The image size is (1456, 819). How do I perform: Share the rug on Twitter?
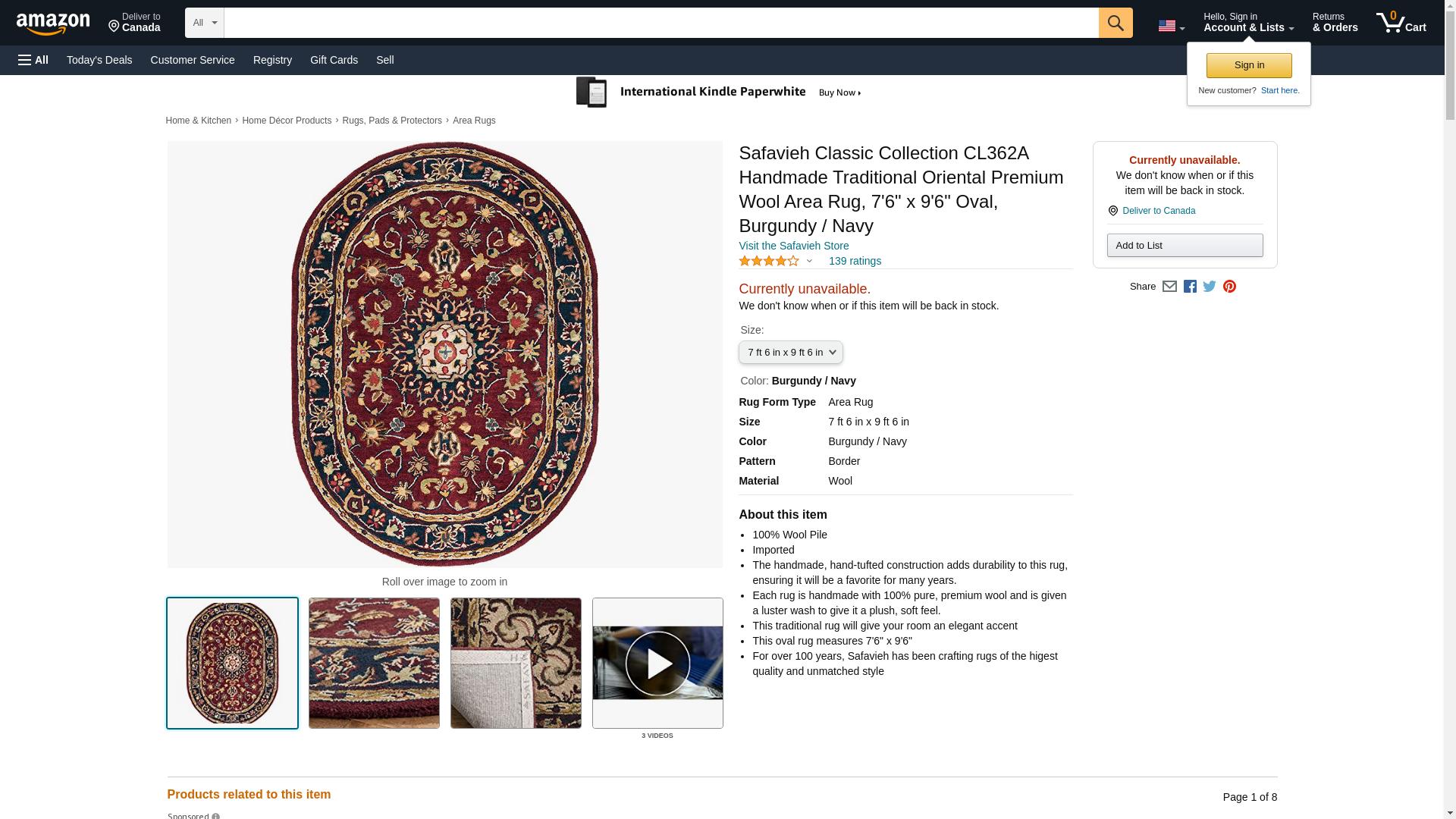point(1210,287)
